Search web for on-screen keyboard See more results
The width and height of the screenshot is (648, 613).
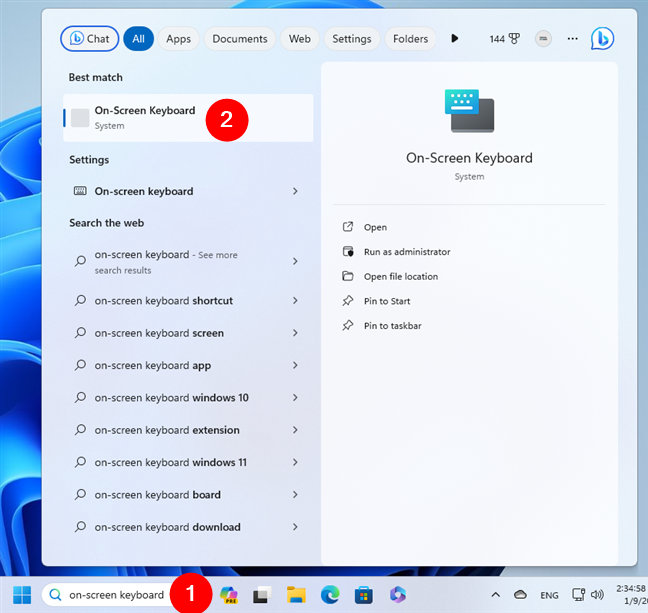coord(188,262)
